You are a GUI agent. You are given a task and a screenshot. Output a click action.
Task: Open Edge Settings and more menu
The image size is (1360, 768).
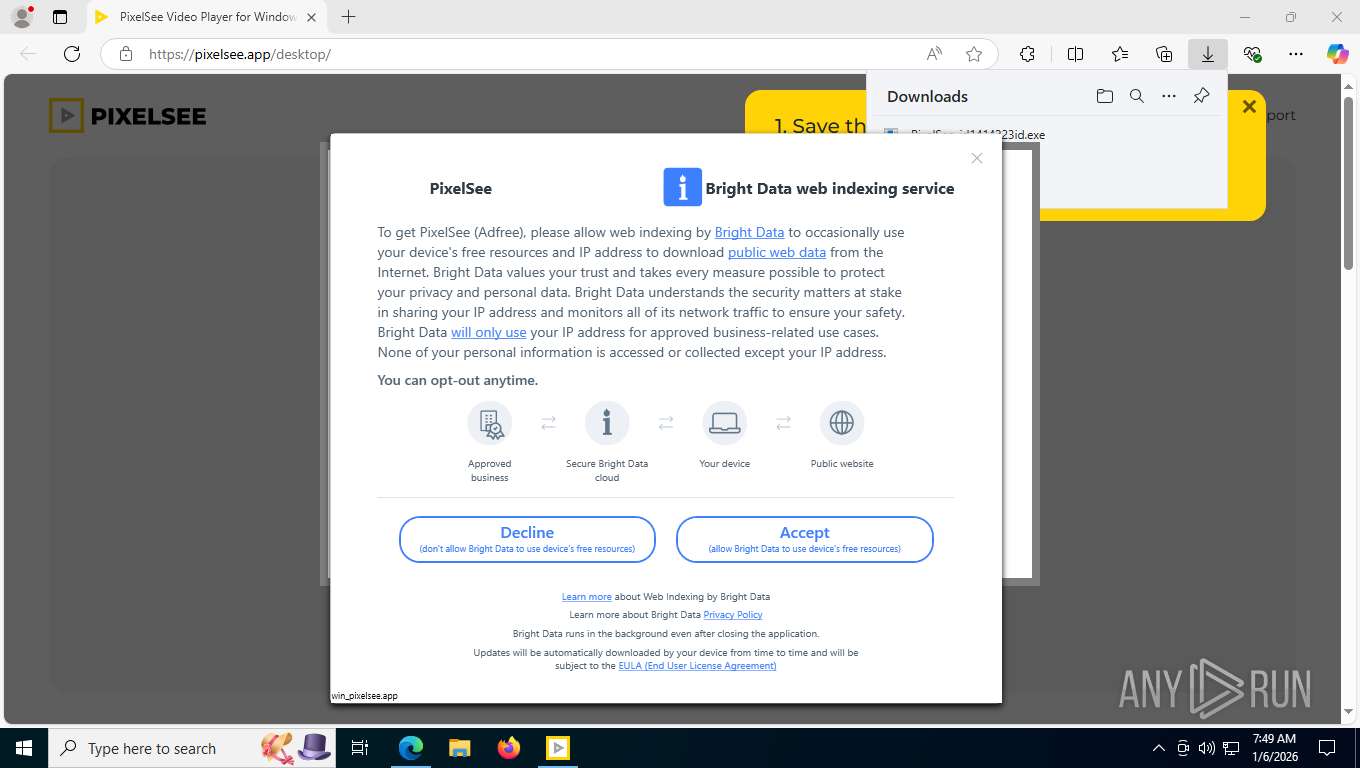click(1296, 54)
